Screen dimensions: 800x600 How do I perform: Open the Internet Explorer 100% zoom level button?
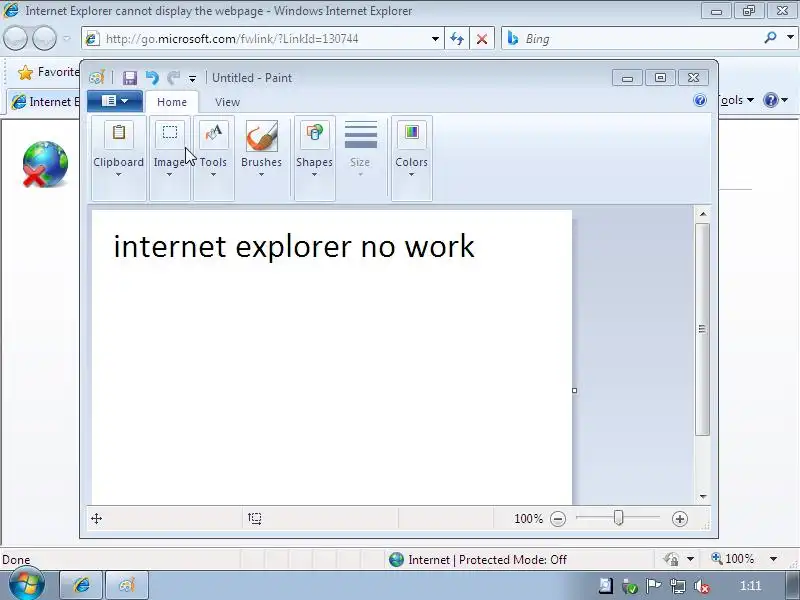pyautogui.click(x=733, y=559)
